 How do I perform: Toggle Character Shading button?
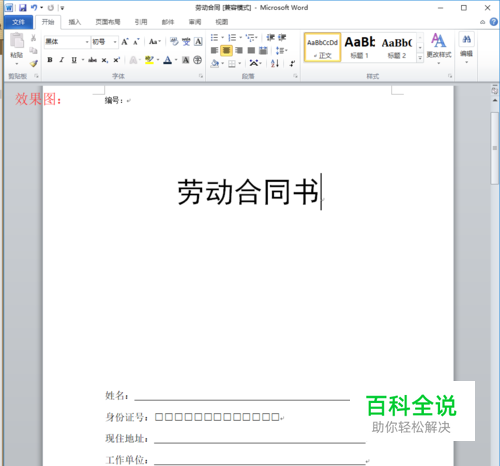click(x=186, y=60)
